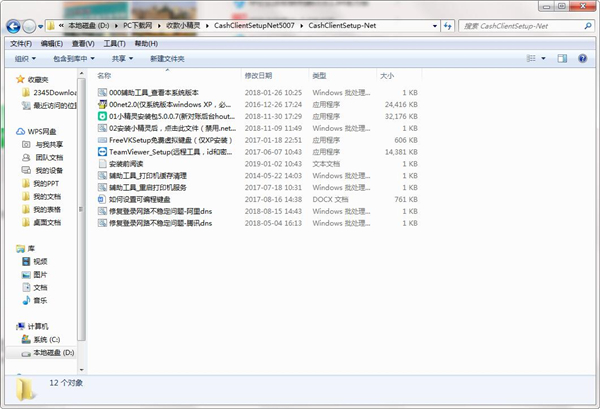Select WPS网盘 cloud icon in sidebar

click(x=20, y=131)
